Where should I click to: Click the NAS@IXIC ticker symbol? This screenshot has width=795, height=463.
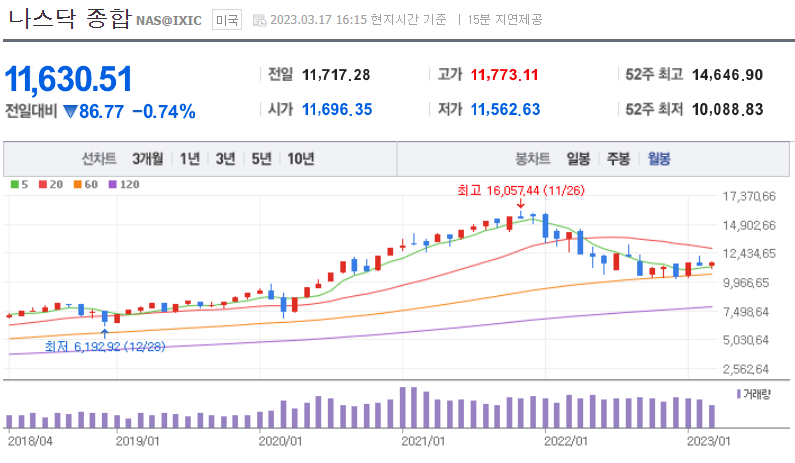[169, 21]
